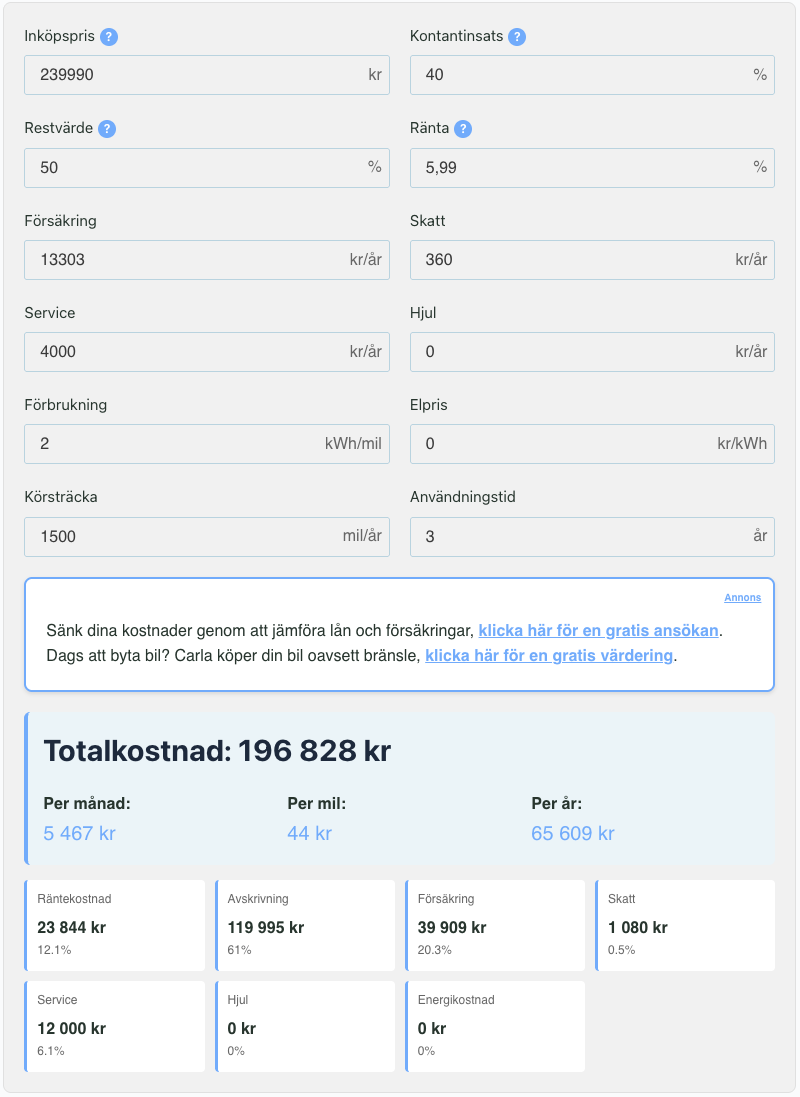Select the Avskrivning cost card
Screen dimensions: 800x1097
pos(305,926)
